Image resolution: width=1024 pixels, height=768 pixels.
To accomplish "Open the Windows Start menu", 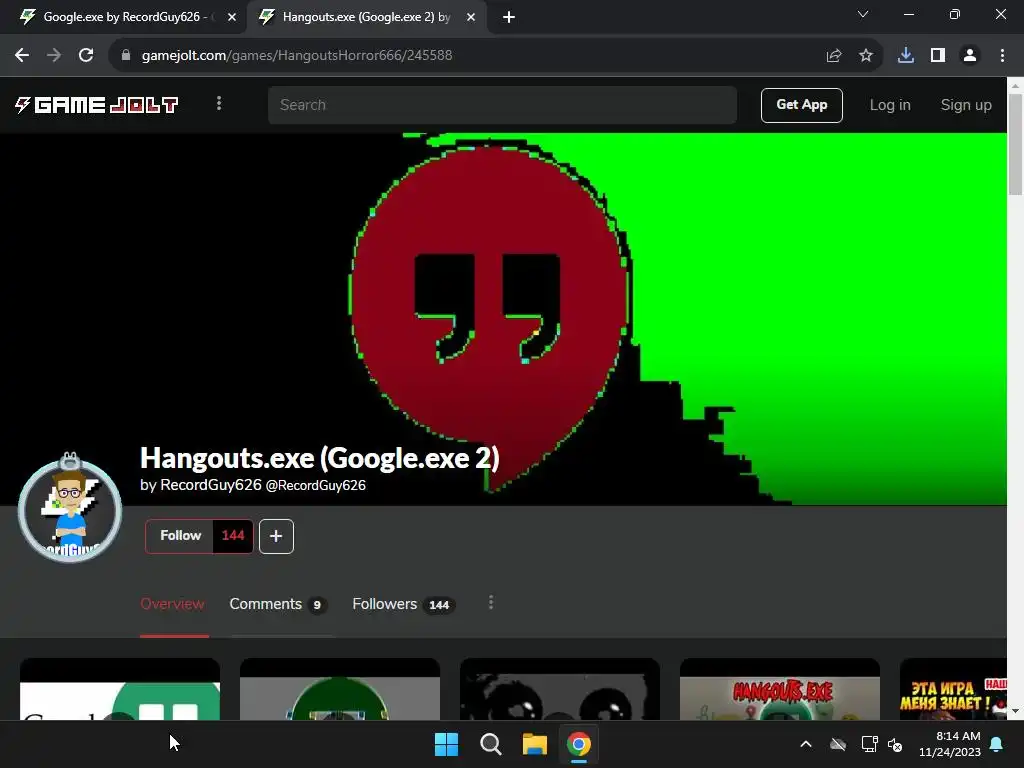I will (x=447, y=744).
